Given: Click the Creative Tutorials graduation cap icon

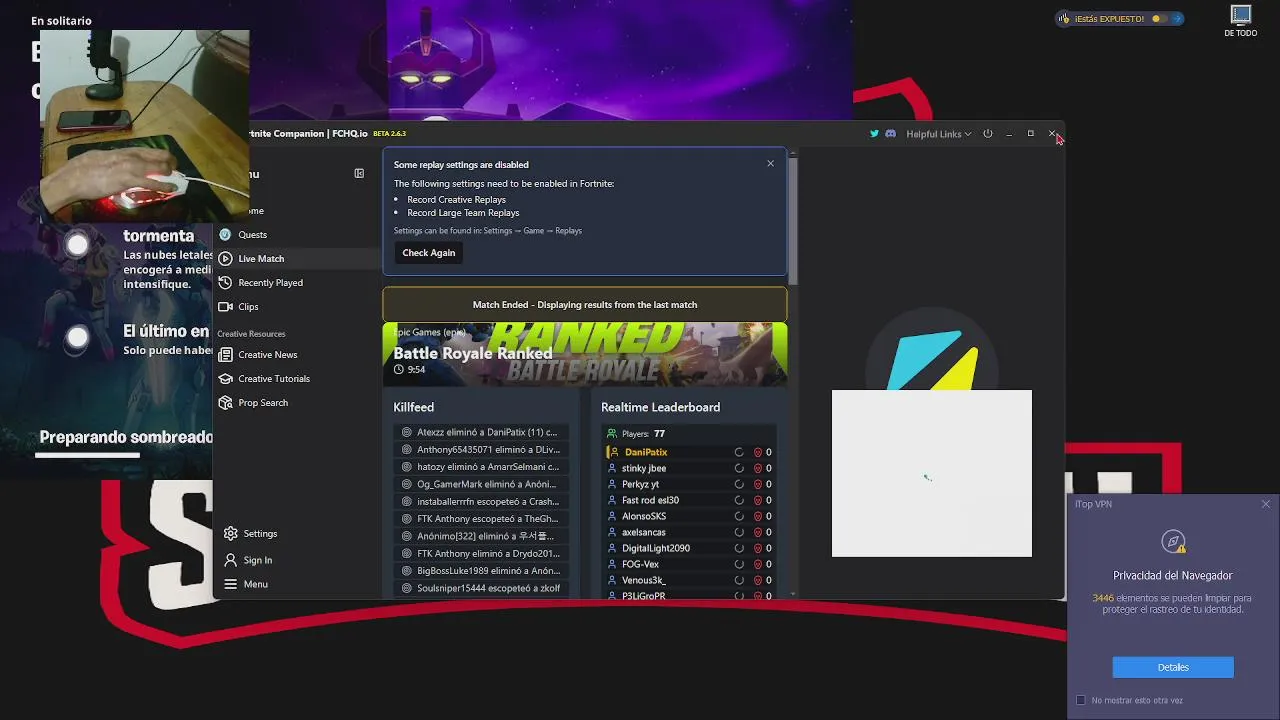Looking at the screenshot, I should pos(225,379).
